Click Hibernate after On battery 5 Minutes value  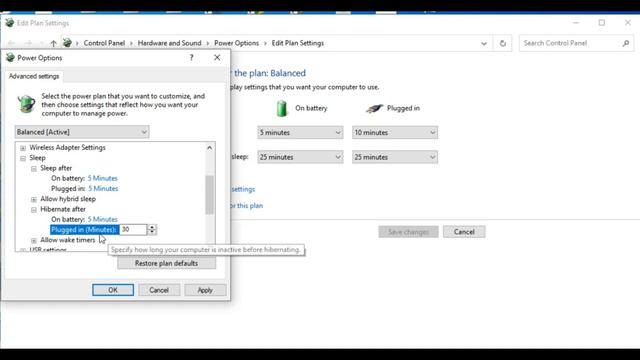(x=102, y=219)
